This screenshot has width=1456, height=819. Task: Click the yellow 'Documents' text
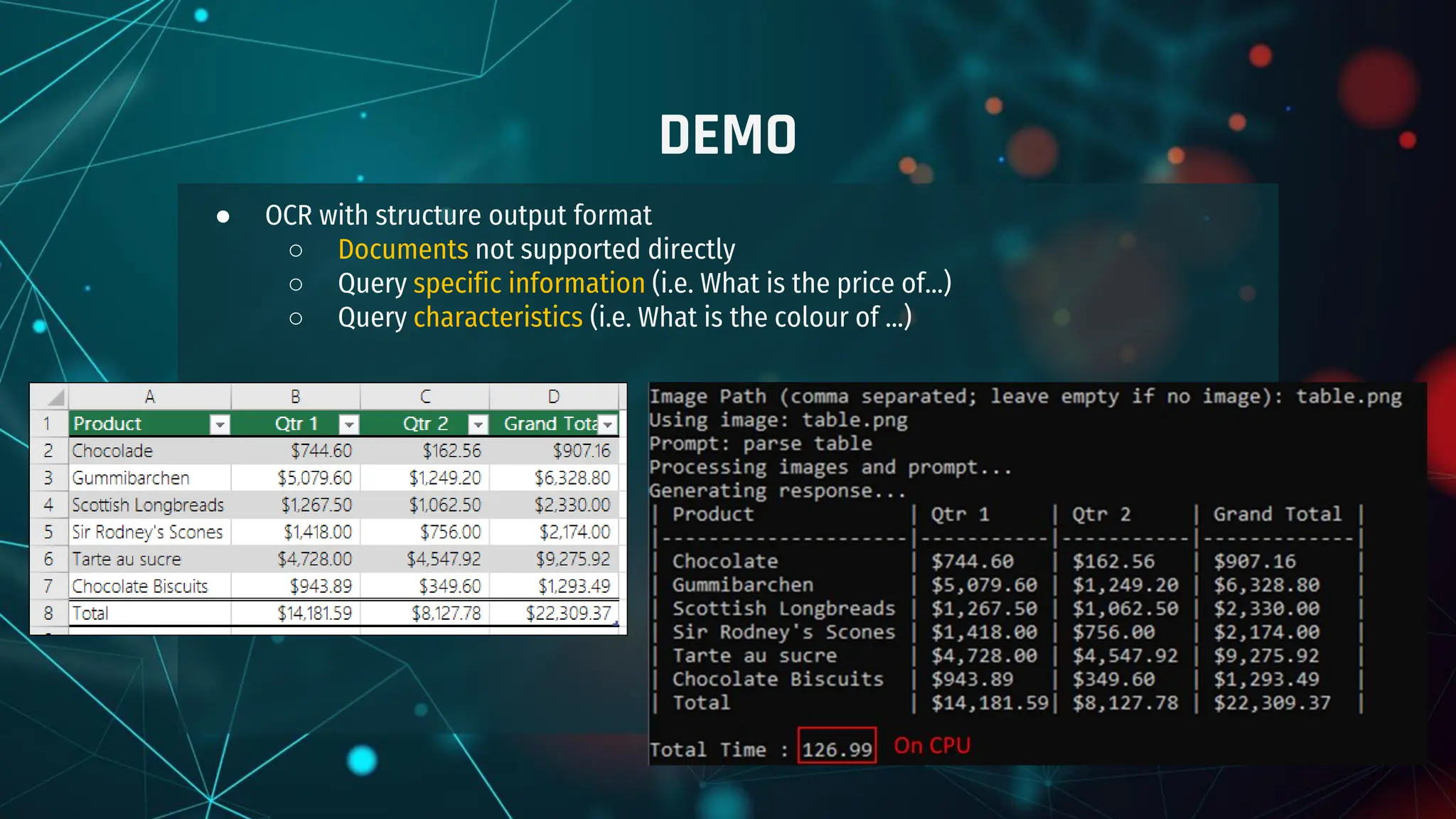click(403, 249)
